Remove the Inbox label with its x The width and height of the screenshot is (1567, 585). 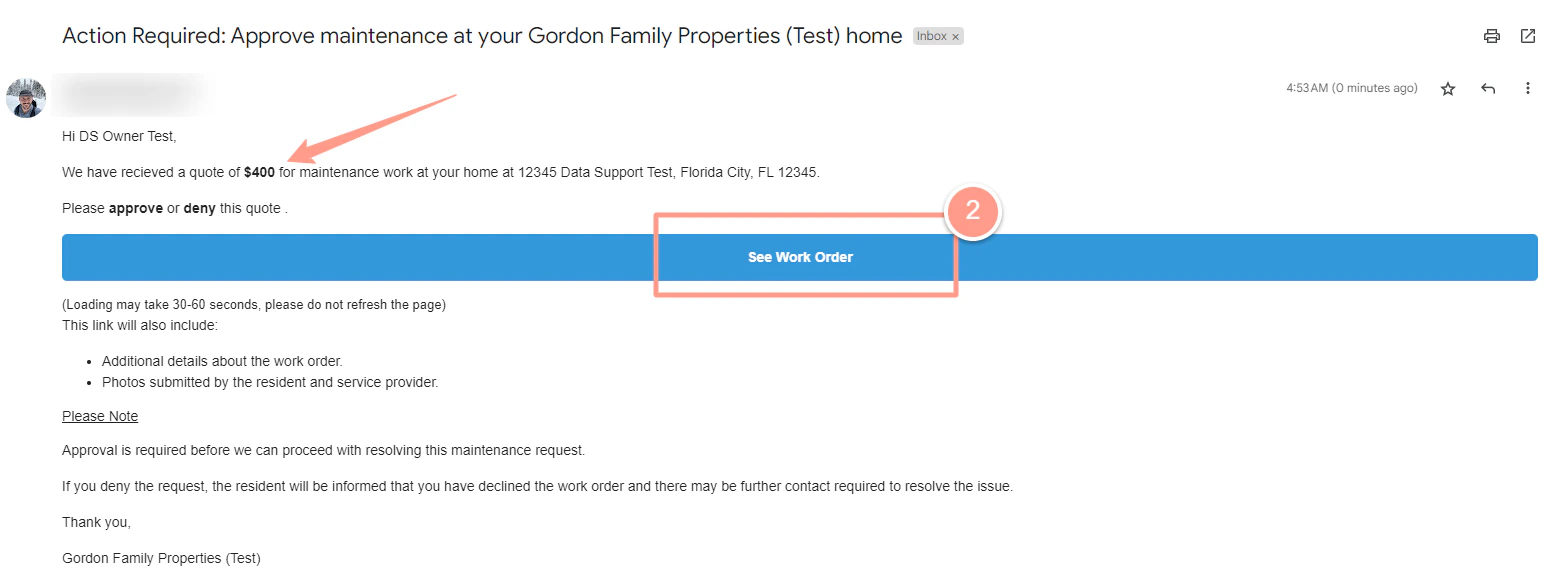point(955,36)
